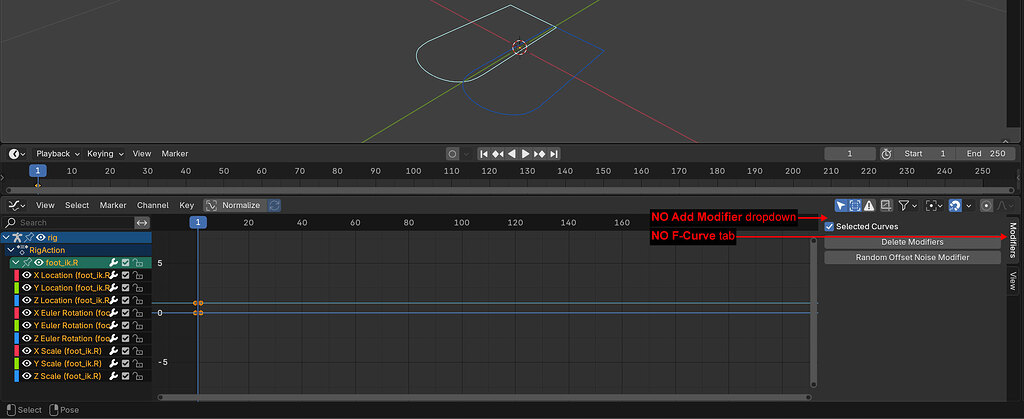Click the Delete Modifiers button
Viewport: 1024px width, 419px height.
click(912, 242)
